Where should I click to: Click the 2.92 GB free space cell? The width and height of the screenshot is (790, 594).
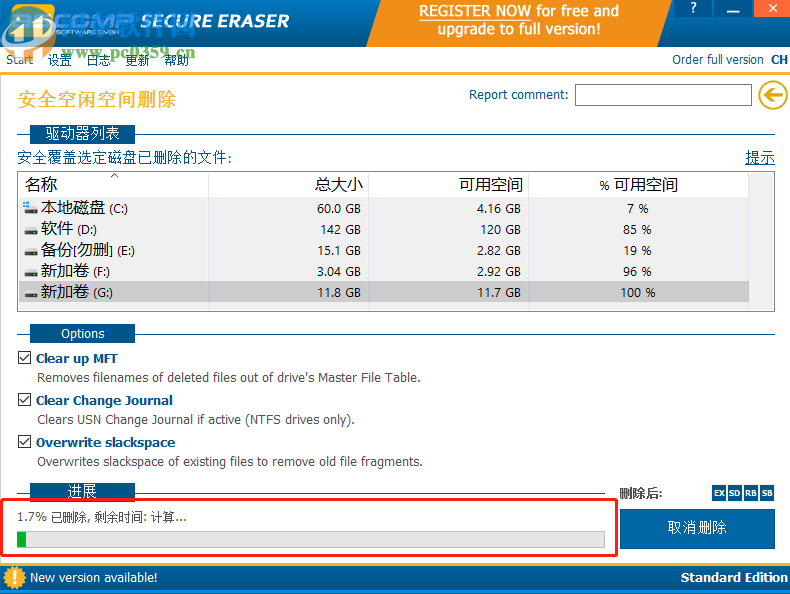coord(499,272)
